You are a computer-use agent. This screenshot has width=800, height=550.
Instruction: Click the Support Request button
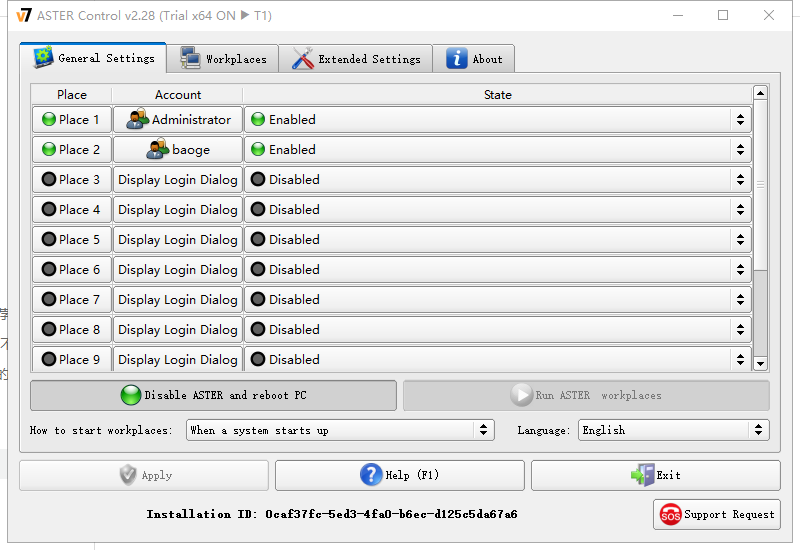(717, 514)
